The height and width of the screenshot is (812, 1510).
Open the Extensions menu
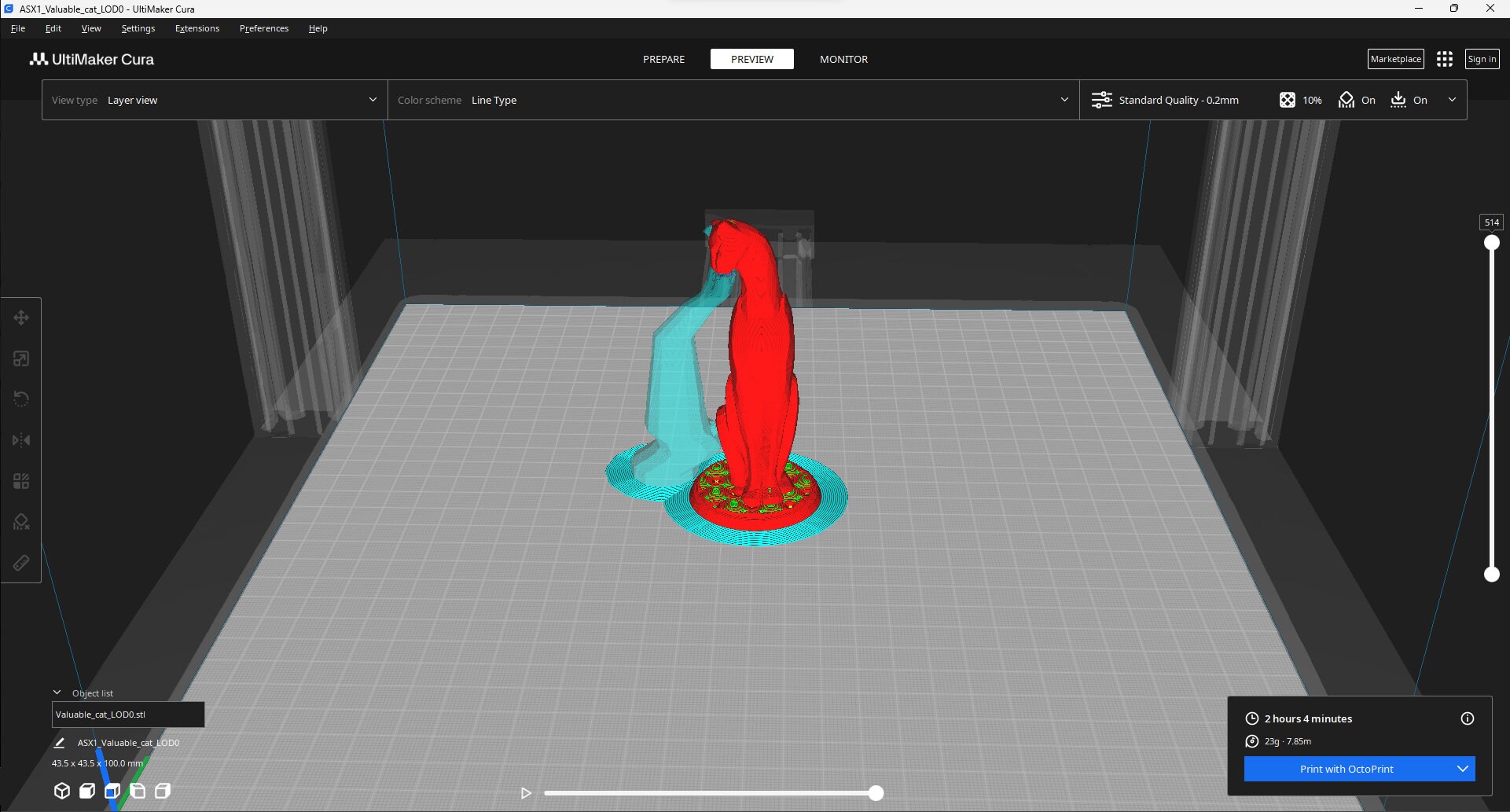click(x=197, y=28)
